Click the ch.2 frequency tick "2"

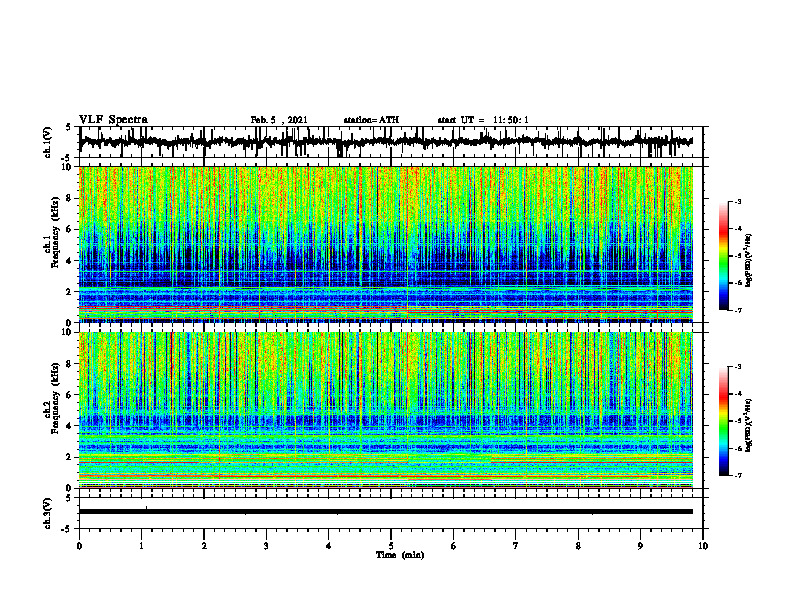pos(70,457)
